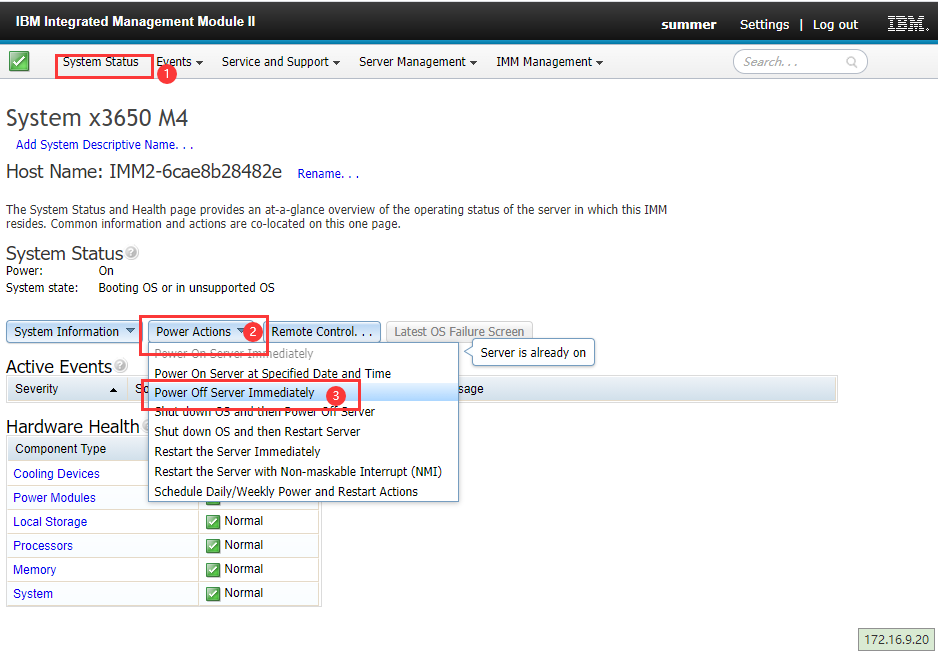Image resolution: width=938 pixels, height=651 pixels.
Task: Sort by Severity column arrow
Action: [x=114, y=390]
